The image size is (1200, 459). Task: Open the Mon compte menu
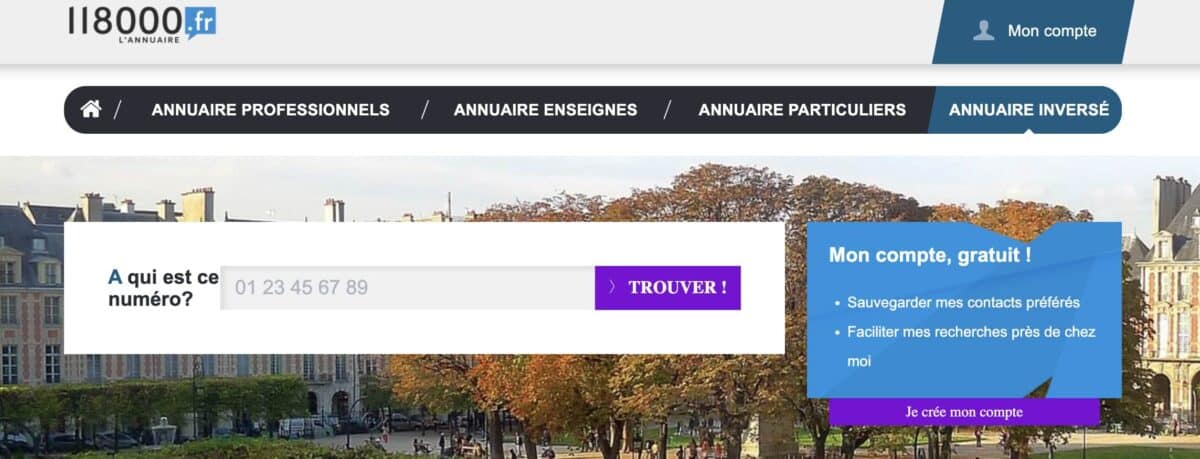tap(1033, 31)
